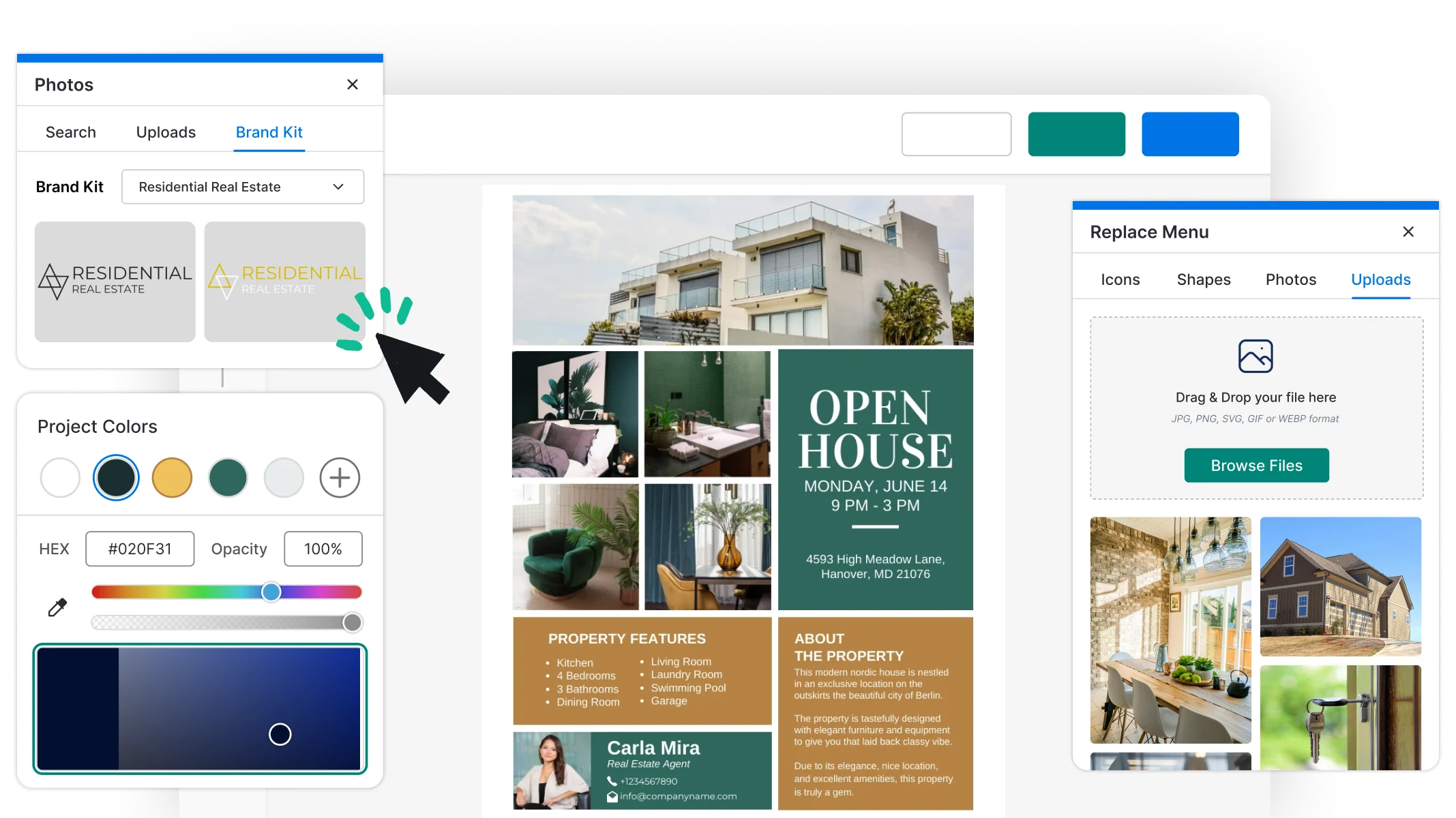Expand the Residential Real Estate brand kit dropdown
The width and height of the screenshot is (1456, 818).
243,187
